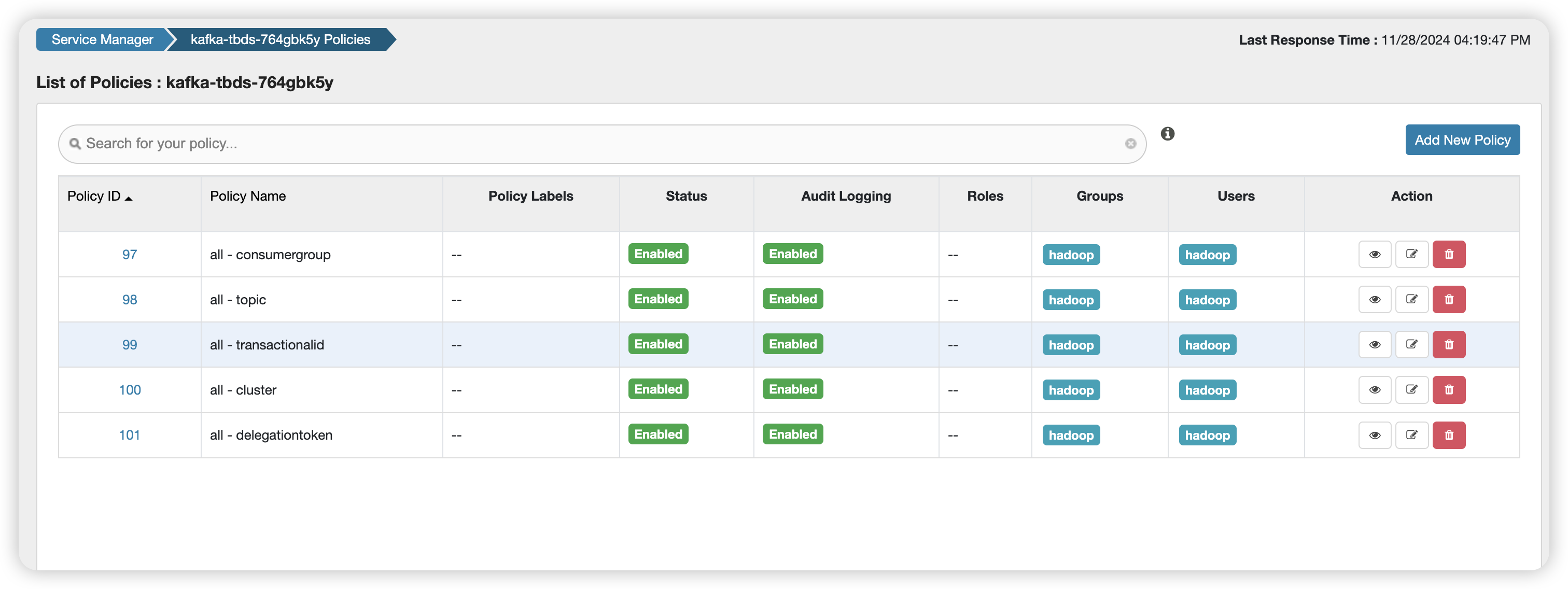The height and width of the screenshot is (589, 1568).
Task: Click Add New Policy button
Action: click(1462, 140)
